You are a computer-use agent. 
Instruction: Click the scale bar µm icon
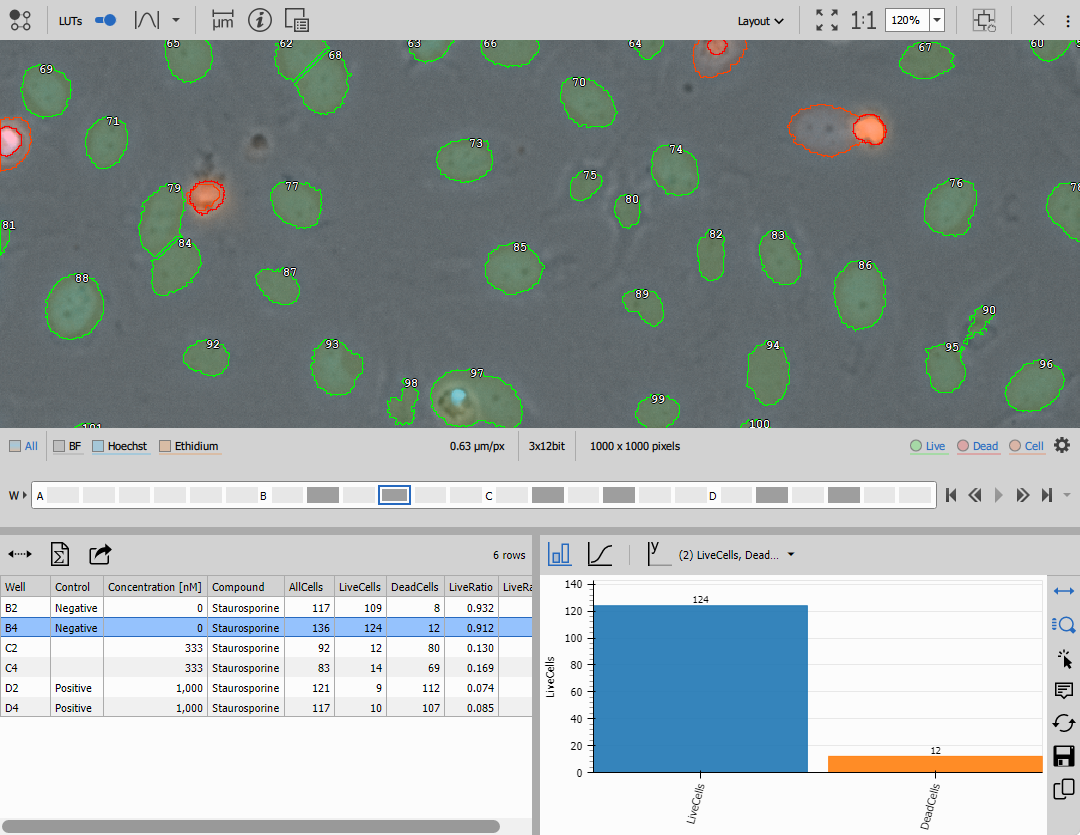[x=222, y=20]
